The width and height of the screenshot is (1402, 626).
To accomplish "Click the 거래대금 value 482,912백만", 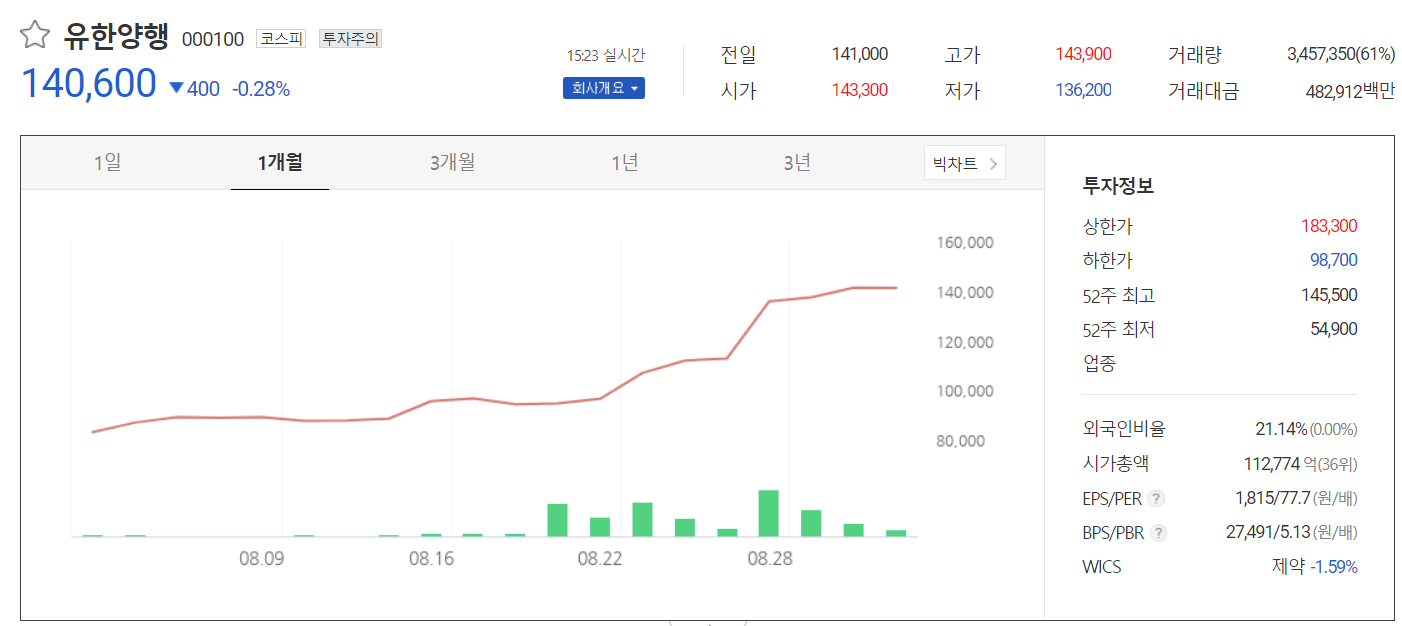I will [x=1350, y=91].
